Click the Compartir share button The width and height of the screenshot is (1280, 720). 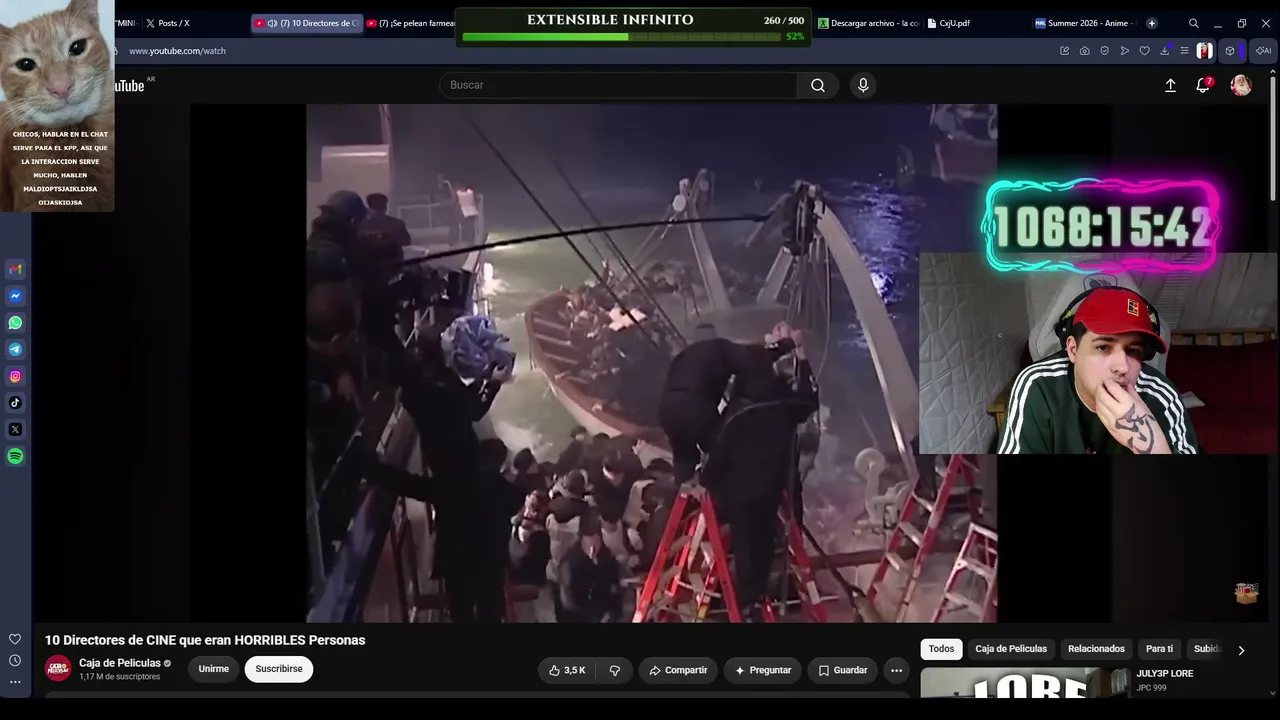[x=678, y=670]
